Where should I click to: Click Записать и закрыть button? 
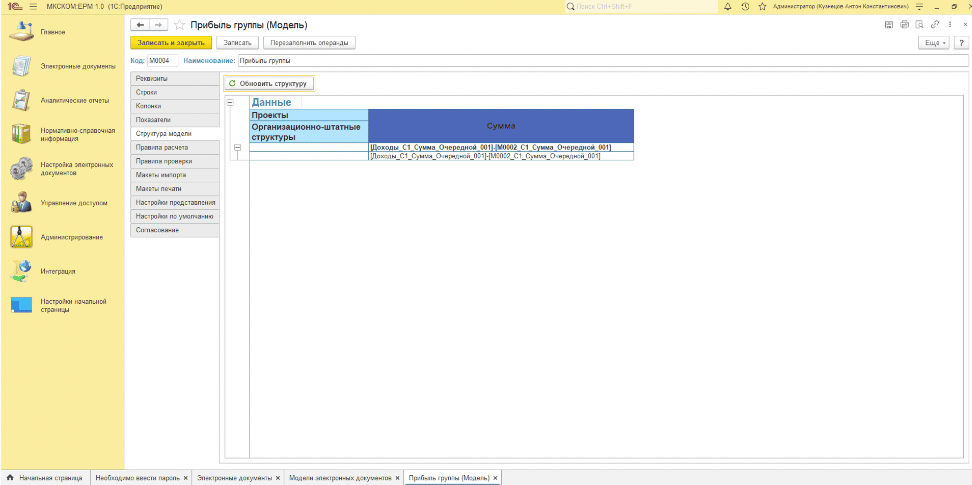tap(171, 43)
